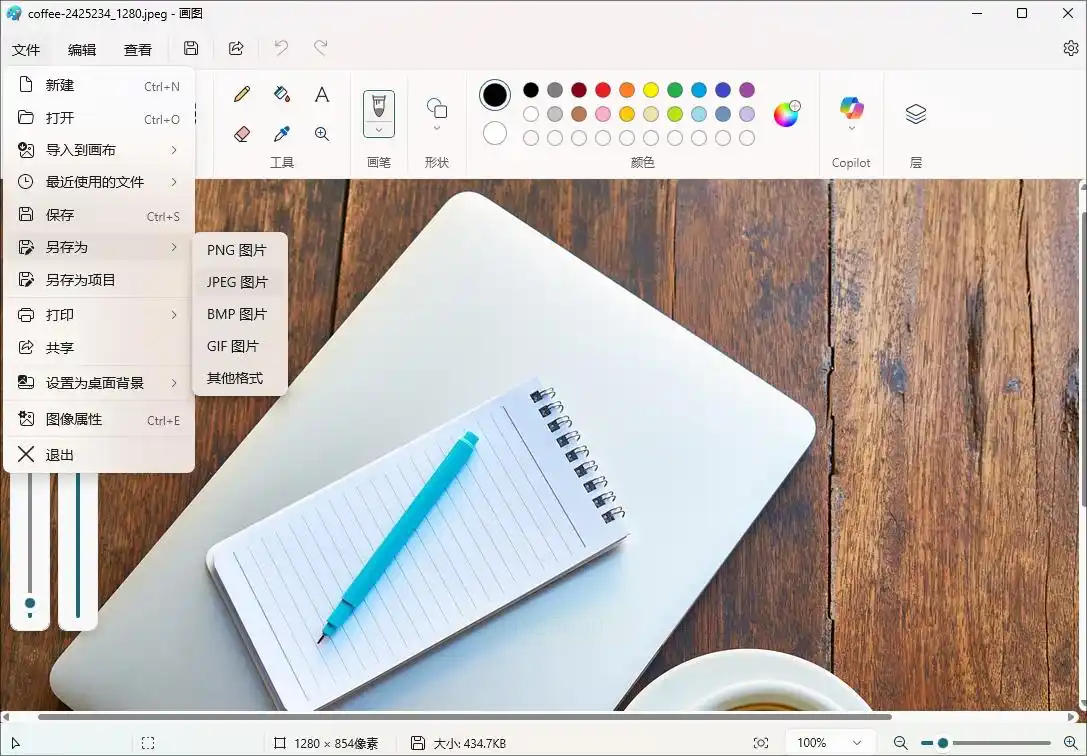This screenshot has width=1087, height=756.
Task: Open the 文件 menu
Action: click(26, 50)
